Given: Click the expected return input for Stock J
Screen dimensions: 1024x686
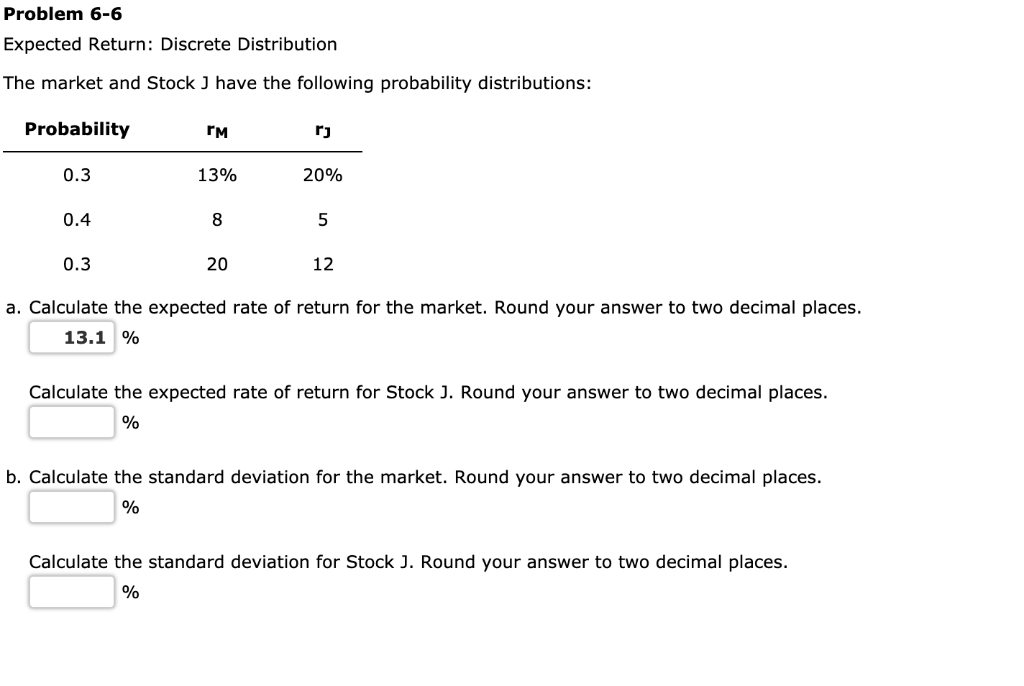Looking at the screenshot, I should (71, 421).
